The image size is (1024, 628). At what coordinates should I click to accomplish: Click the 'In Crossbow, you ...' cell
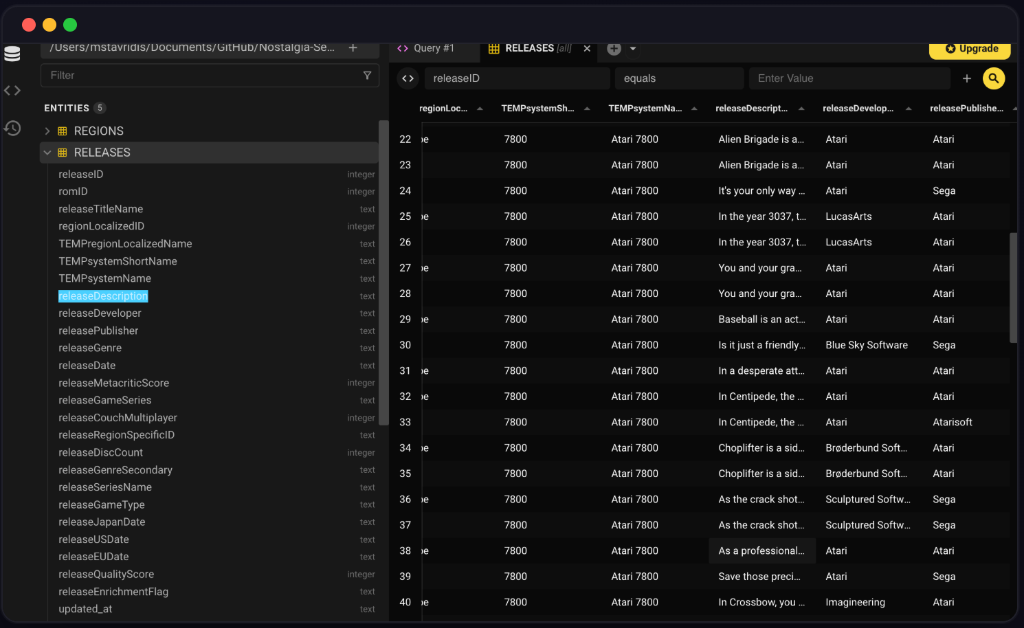point(761,602)
